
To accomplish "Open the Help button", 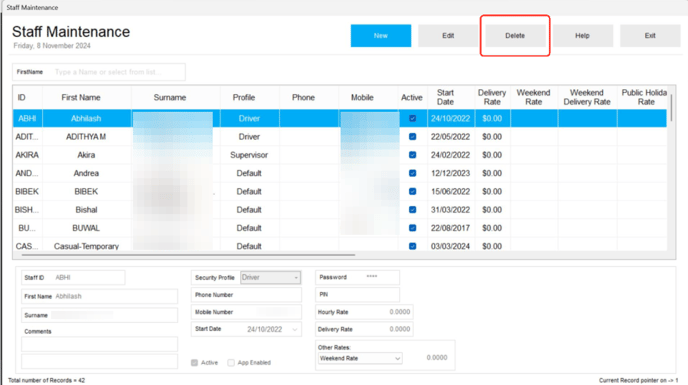I will 582,36.
